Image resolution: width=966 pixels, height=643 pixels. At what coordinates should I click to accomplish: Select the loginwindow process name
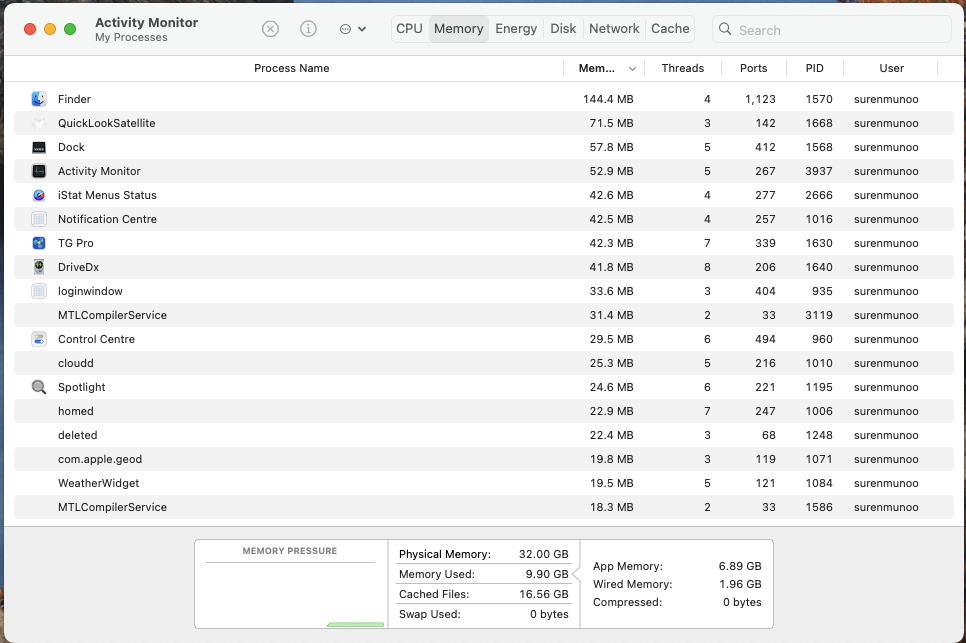tap(90, 291)
